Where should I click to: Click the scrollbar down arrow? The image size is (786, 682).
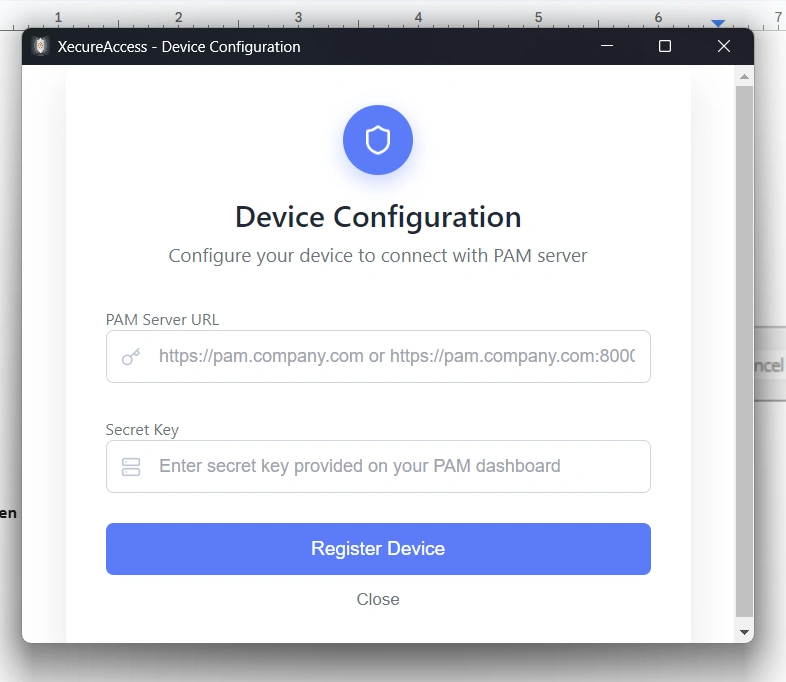[744, 632]
